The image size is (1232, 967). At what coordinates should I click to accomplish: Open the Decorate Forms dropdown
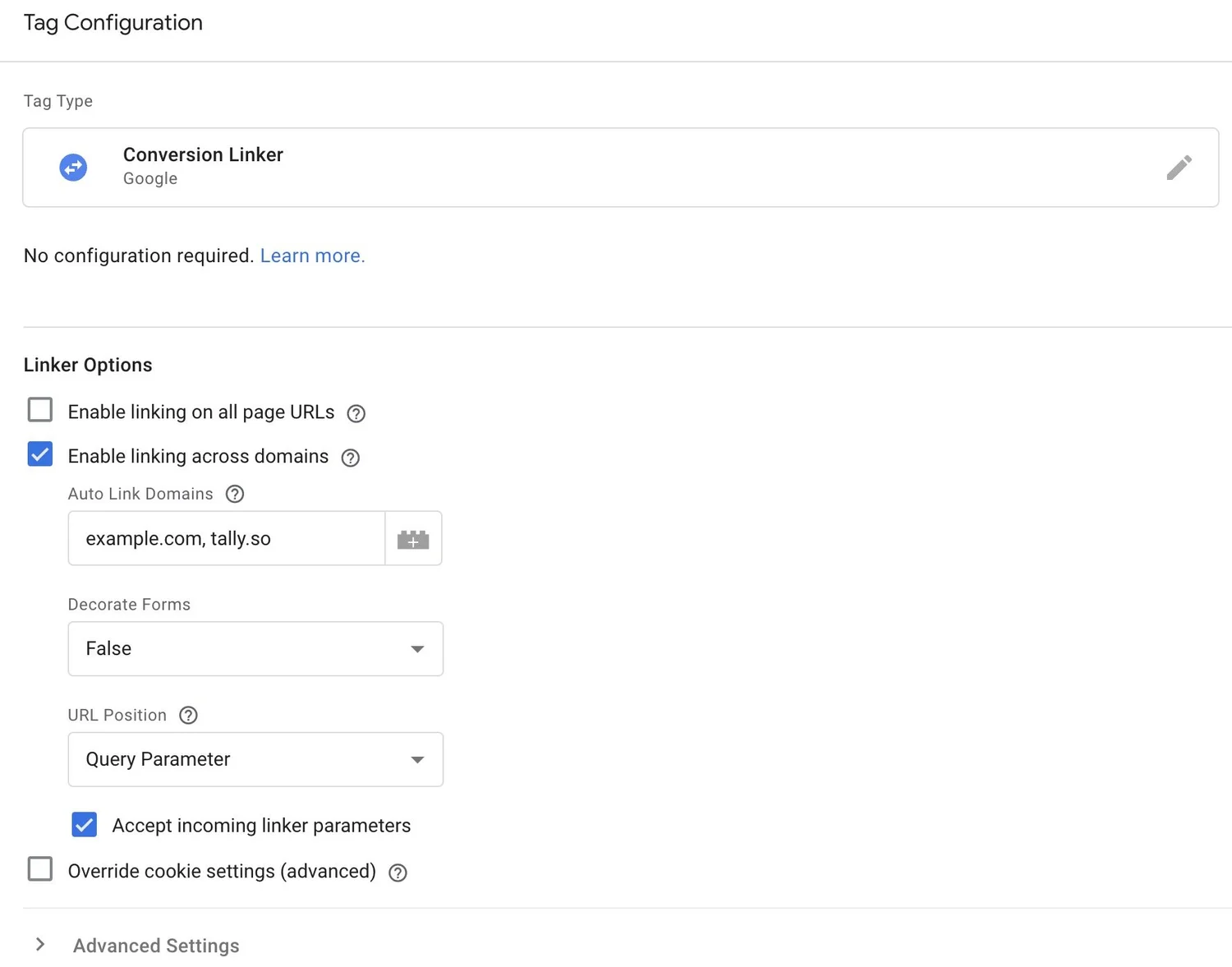[255, 648]
